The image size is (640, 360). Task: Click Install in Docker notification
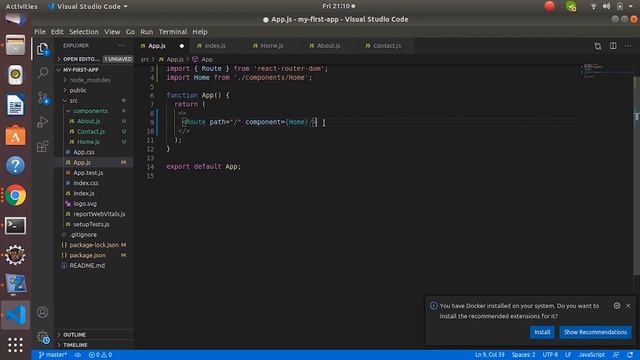pyautogui.click(x=542, y=332)
